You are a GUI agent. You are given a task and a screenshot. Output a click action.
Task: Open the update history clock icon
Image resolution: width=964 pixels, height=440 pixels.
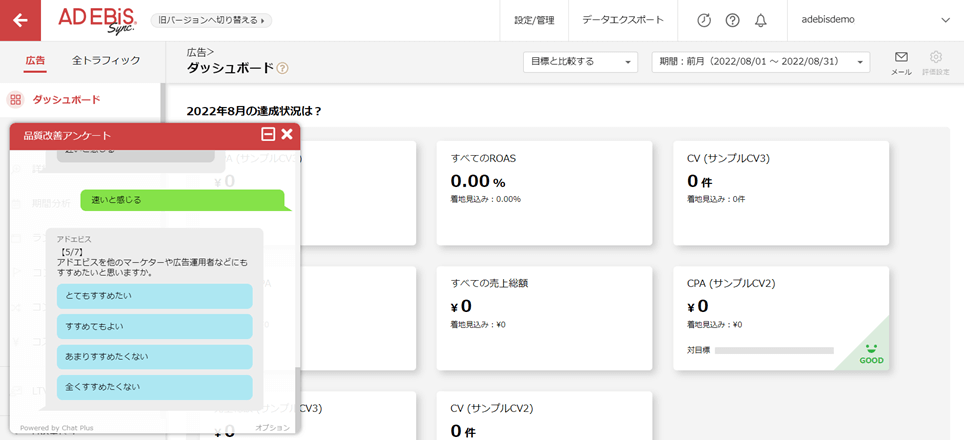click(x=704, y=20)
